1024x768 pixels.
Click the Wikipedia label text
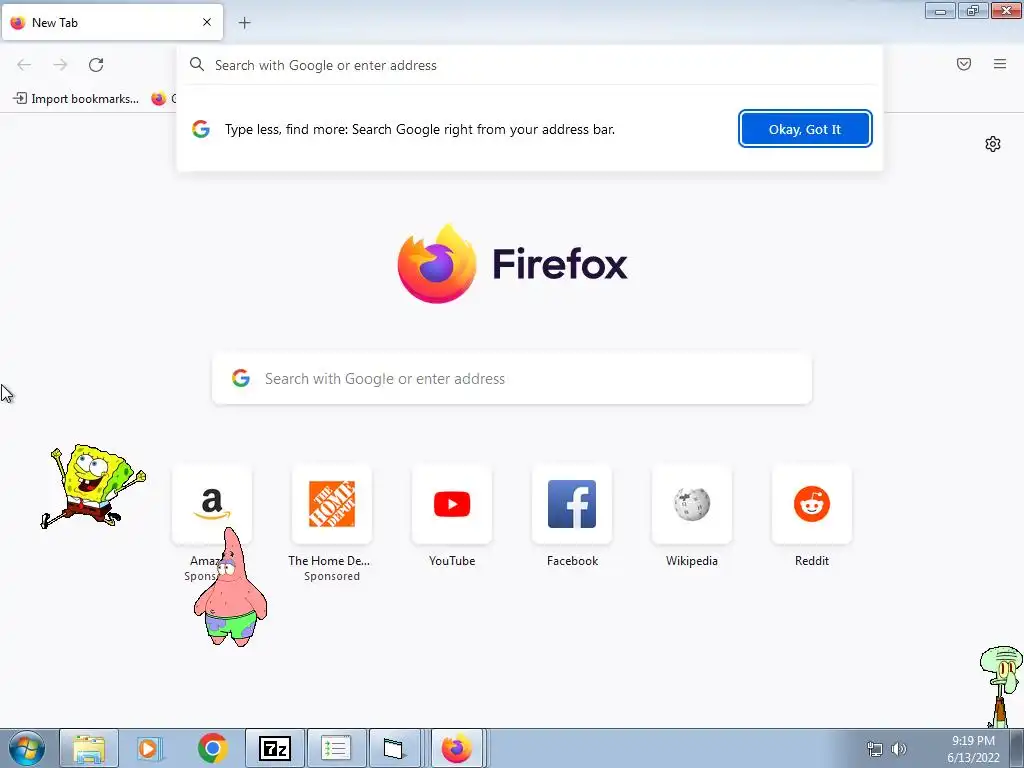[x=692, y=561]
